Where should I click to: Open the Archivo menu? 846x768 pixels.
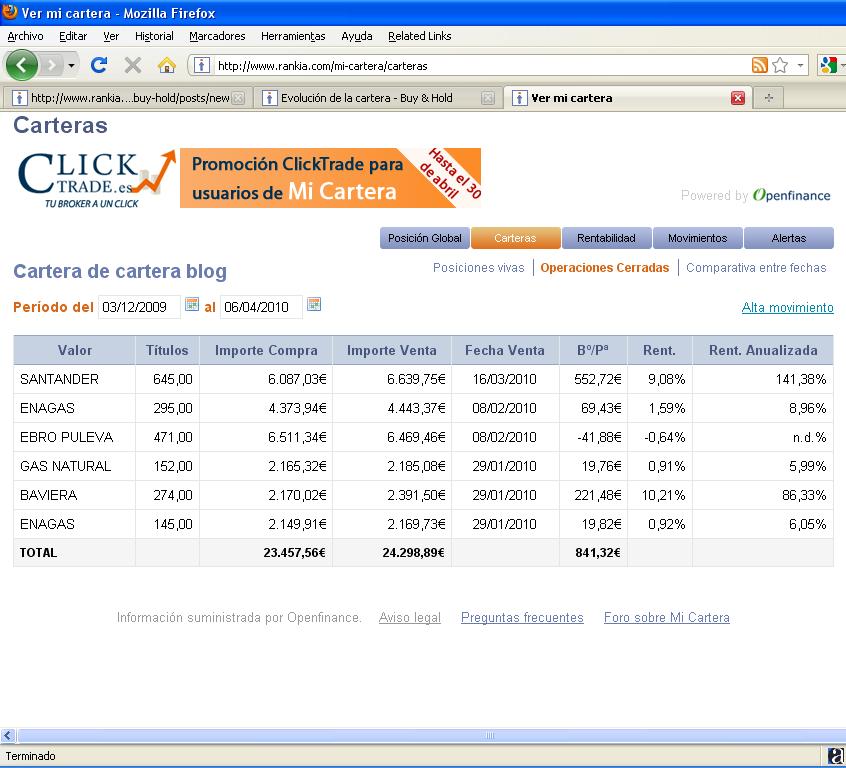coord(25,36)
